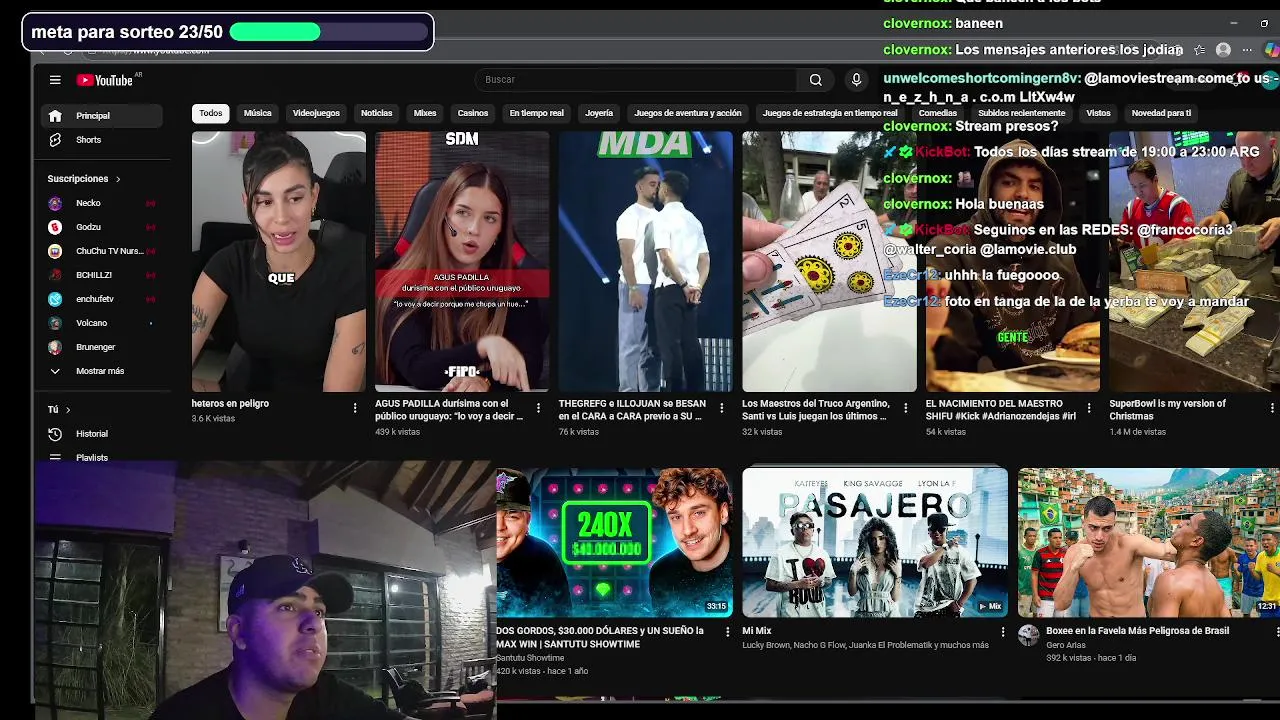The image size is (1280, 720).
Task: Open THEGREFG e ILLOJUAN short thumbnail
Action: (646, 261)
